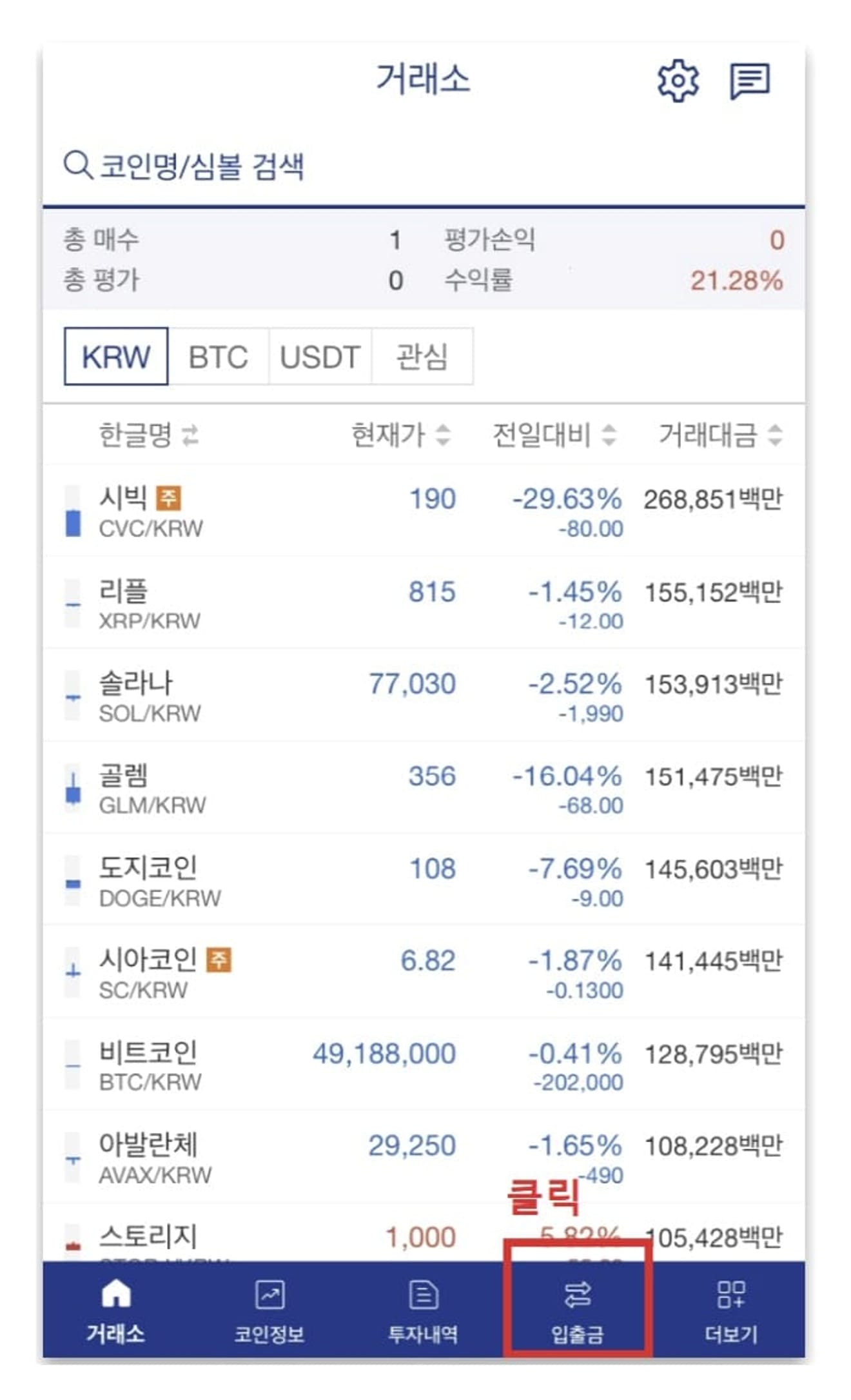Select the KRW market tab
The image size is (851, 1400).
[116, 357]
